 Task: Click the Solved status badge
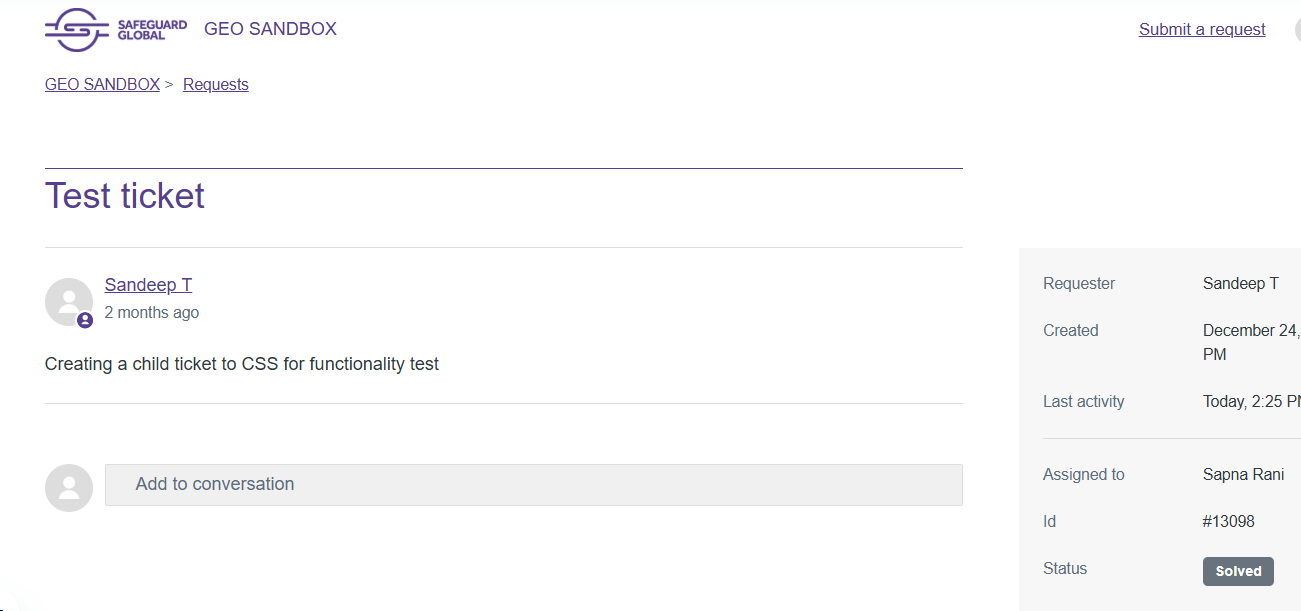(x=1238, y=571)
